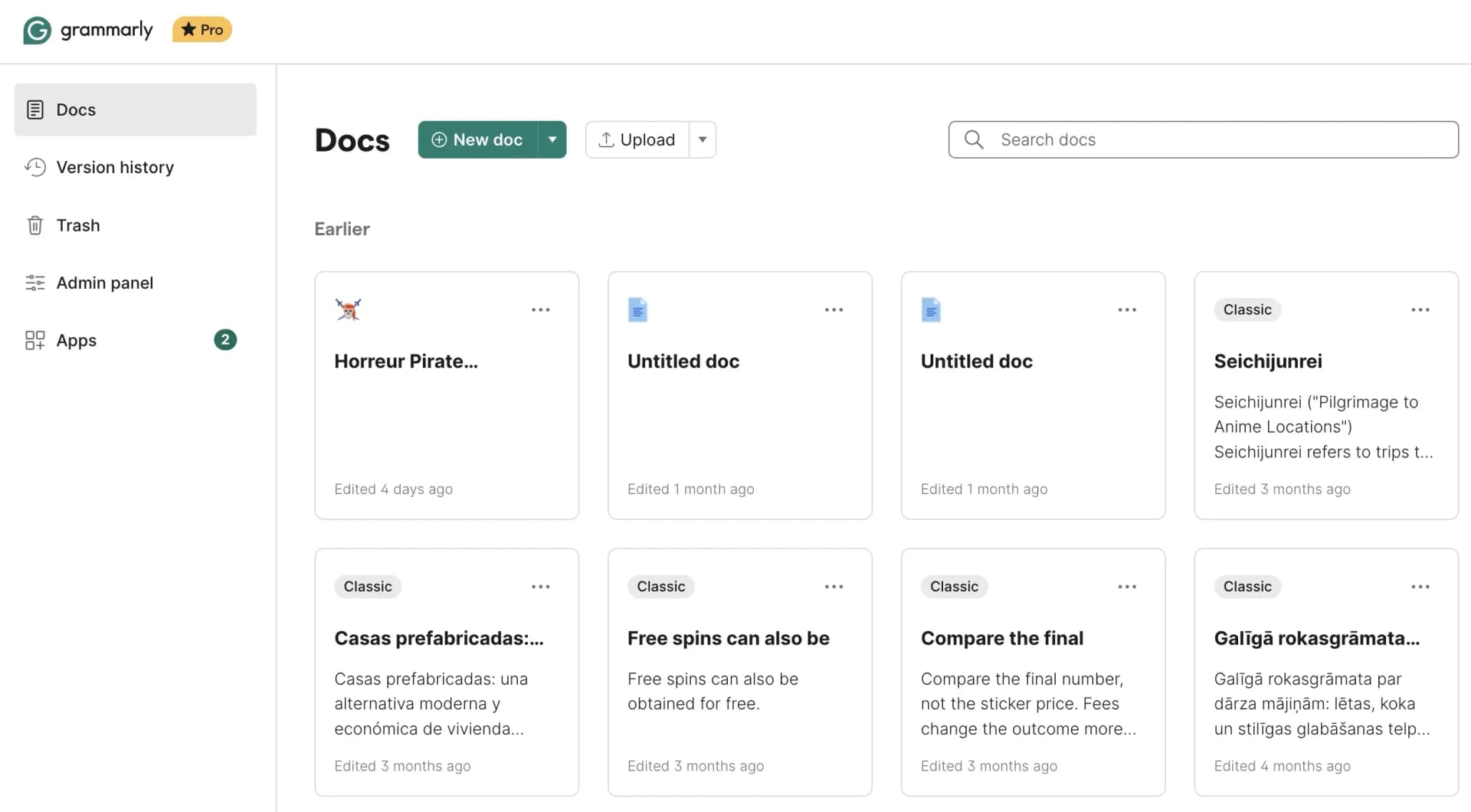The height and width of the screenshot is (812, 1471).
Task: Expand the Upload options dropdown
Action: click(x=702, y=139)
